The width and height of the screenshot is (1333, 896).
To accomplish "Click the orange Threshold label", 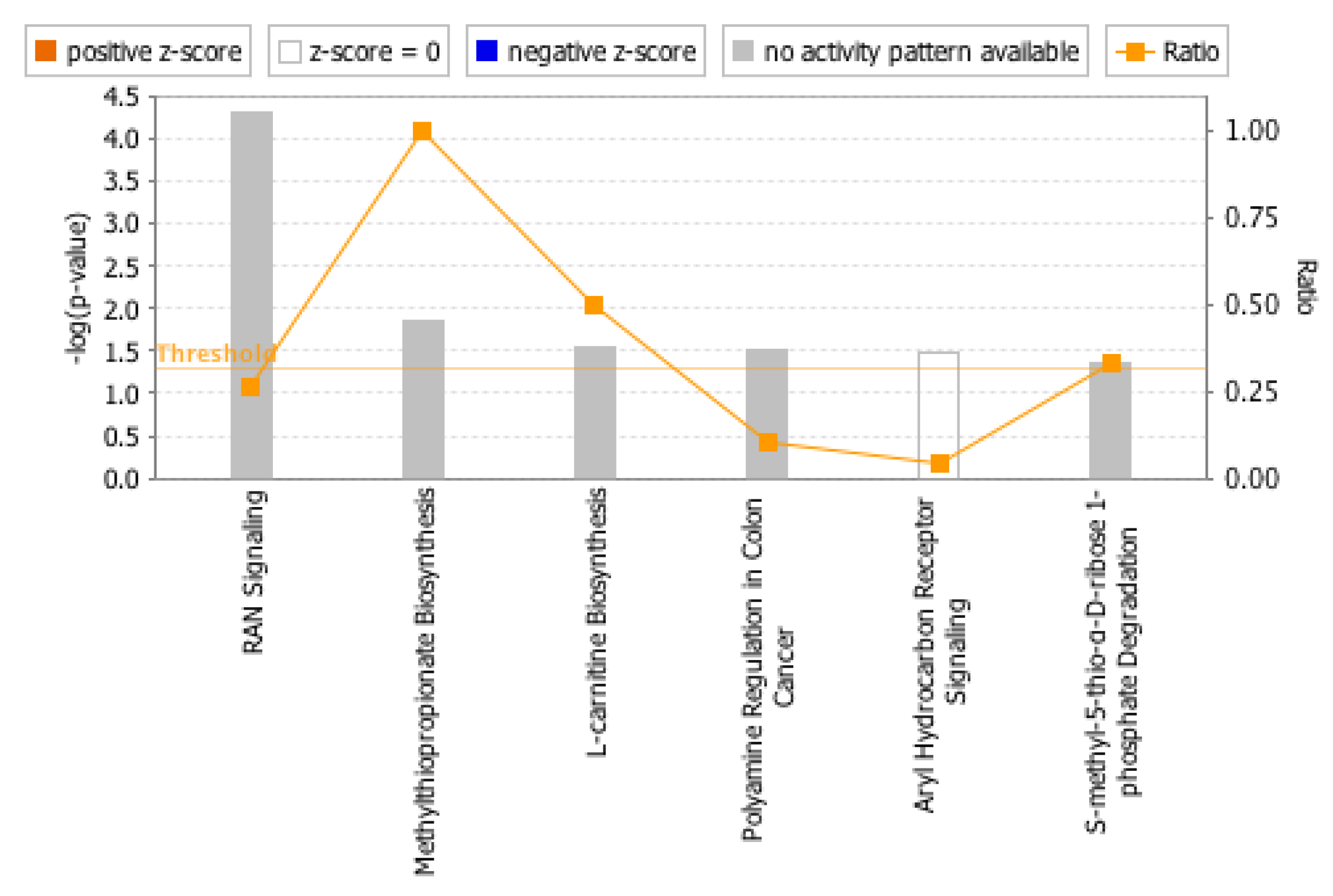I will 217,354.
